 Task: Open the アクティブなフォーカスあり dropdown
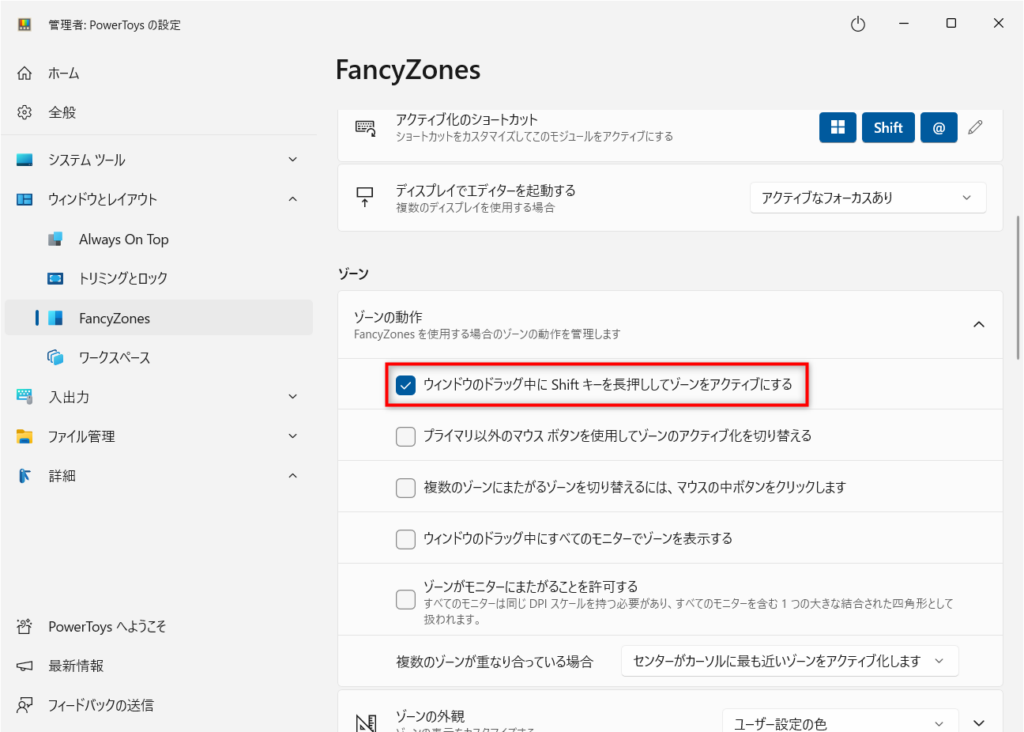click(x=867, y=198)
